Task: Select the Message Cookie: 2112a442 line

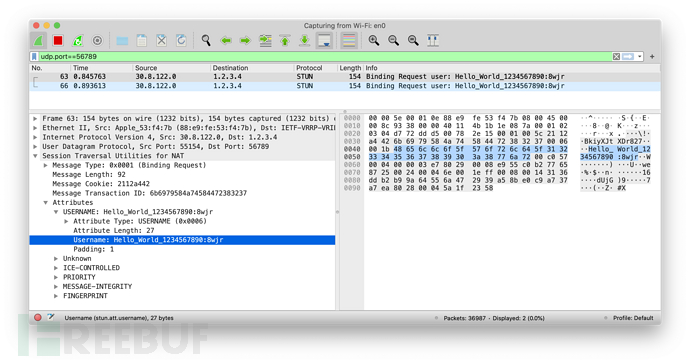Action: (101, 184)
